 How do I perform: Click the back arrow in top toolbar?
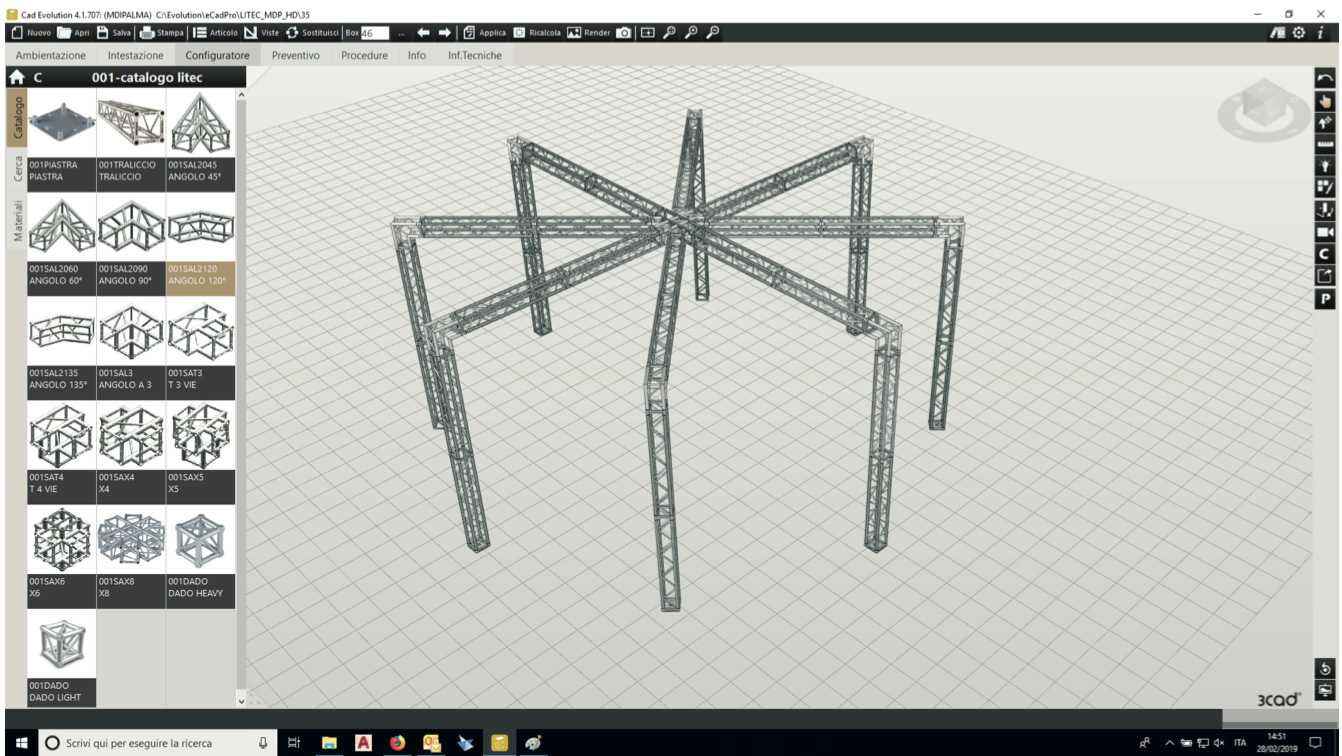423,33
